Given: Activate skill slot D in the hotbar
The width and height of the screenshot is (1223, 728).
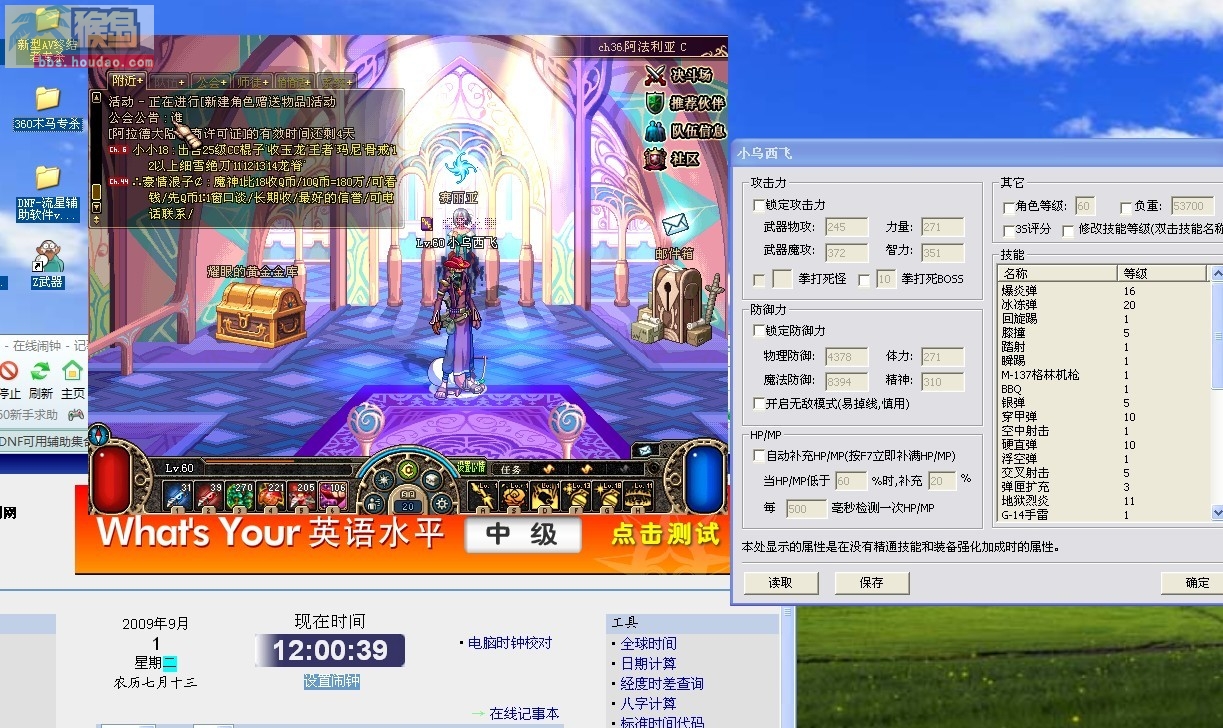Looking at the screenshot, I should [x=544, y=494].
